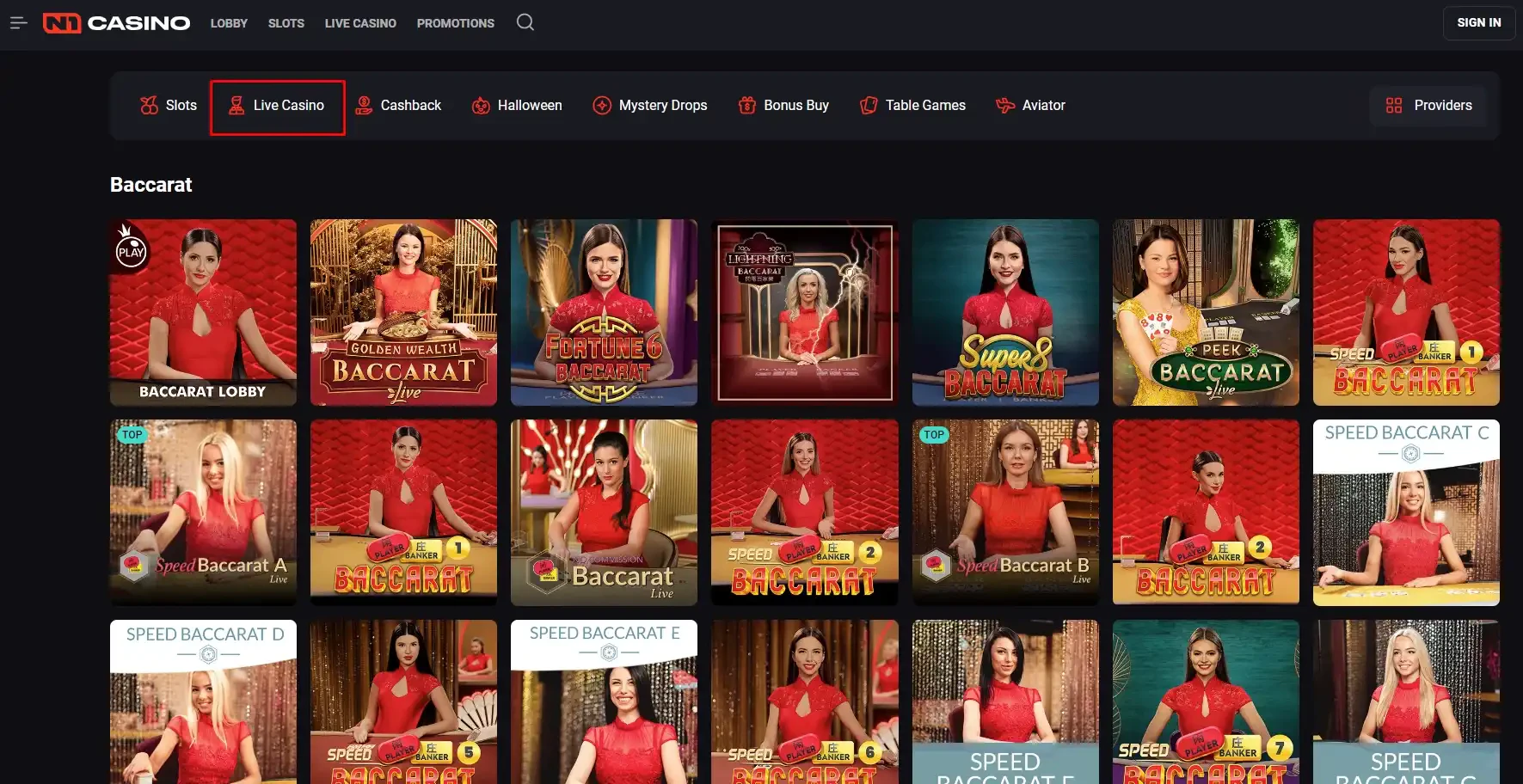Image resolution: width=1523 pixels, height=784 pixels.
Task: Open the search magnifier icon
Action: [525, 22]
